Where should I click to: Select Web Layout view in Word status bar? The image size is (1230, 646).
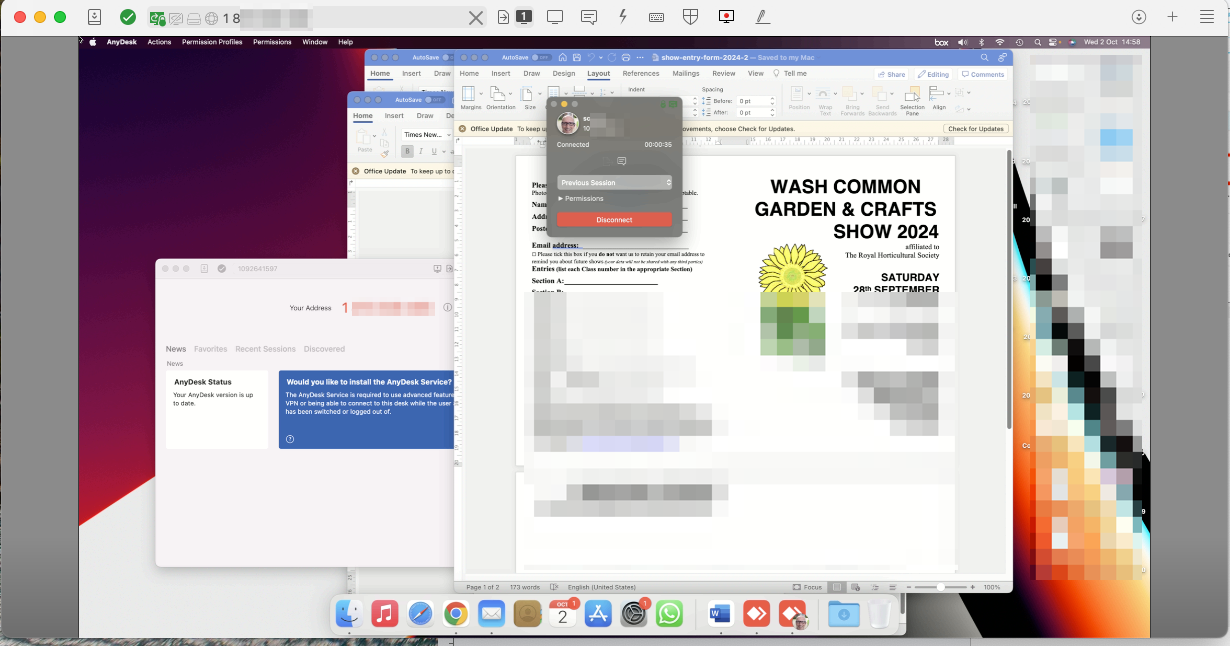point(855,587)
